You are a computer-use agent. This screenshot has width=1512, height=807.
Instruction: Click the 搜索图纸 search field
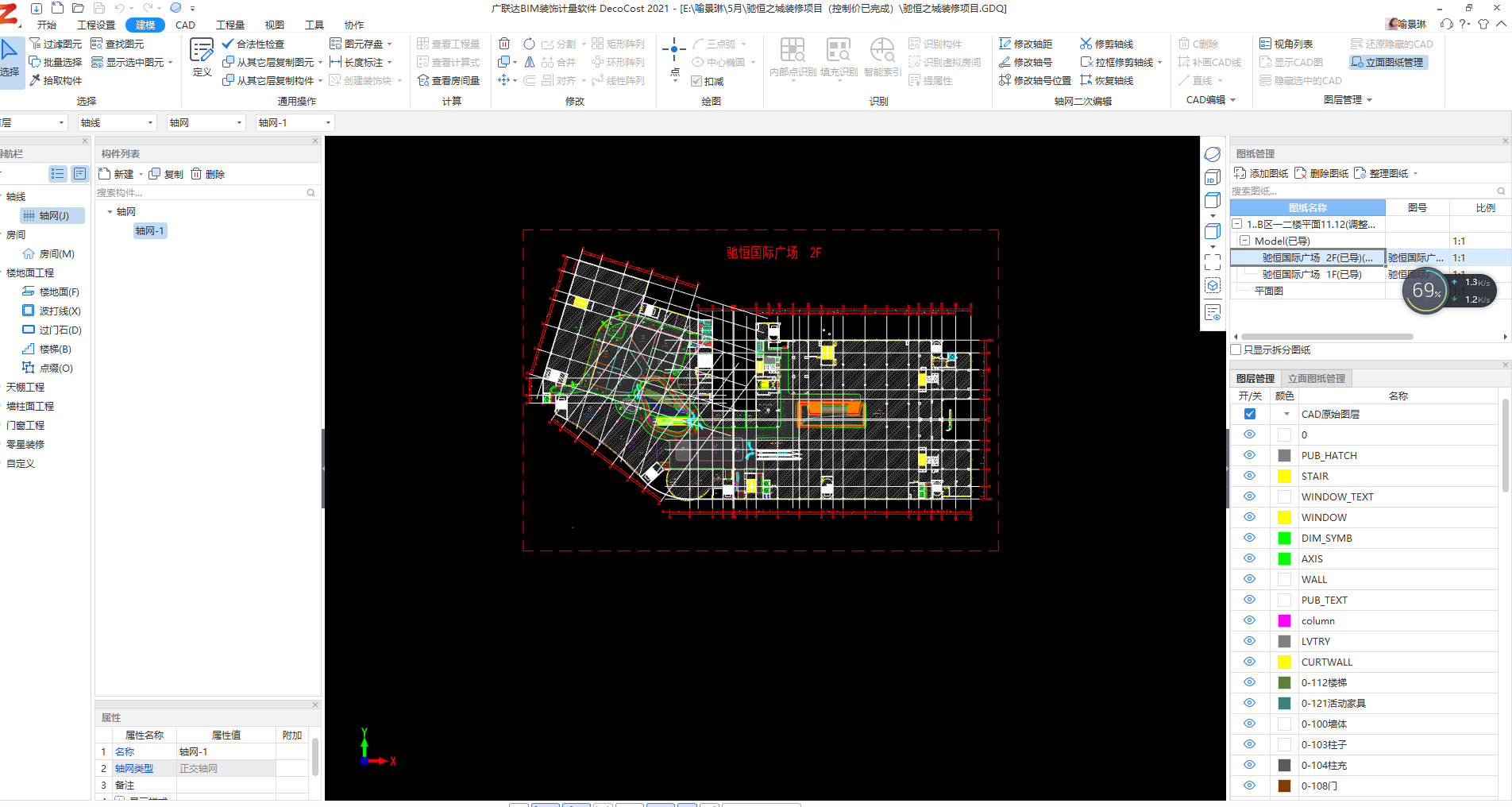click(1368, 191)
